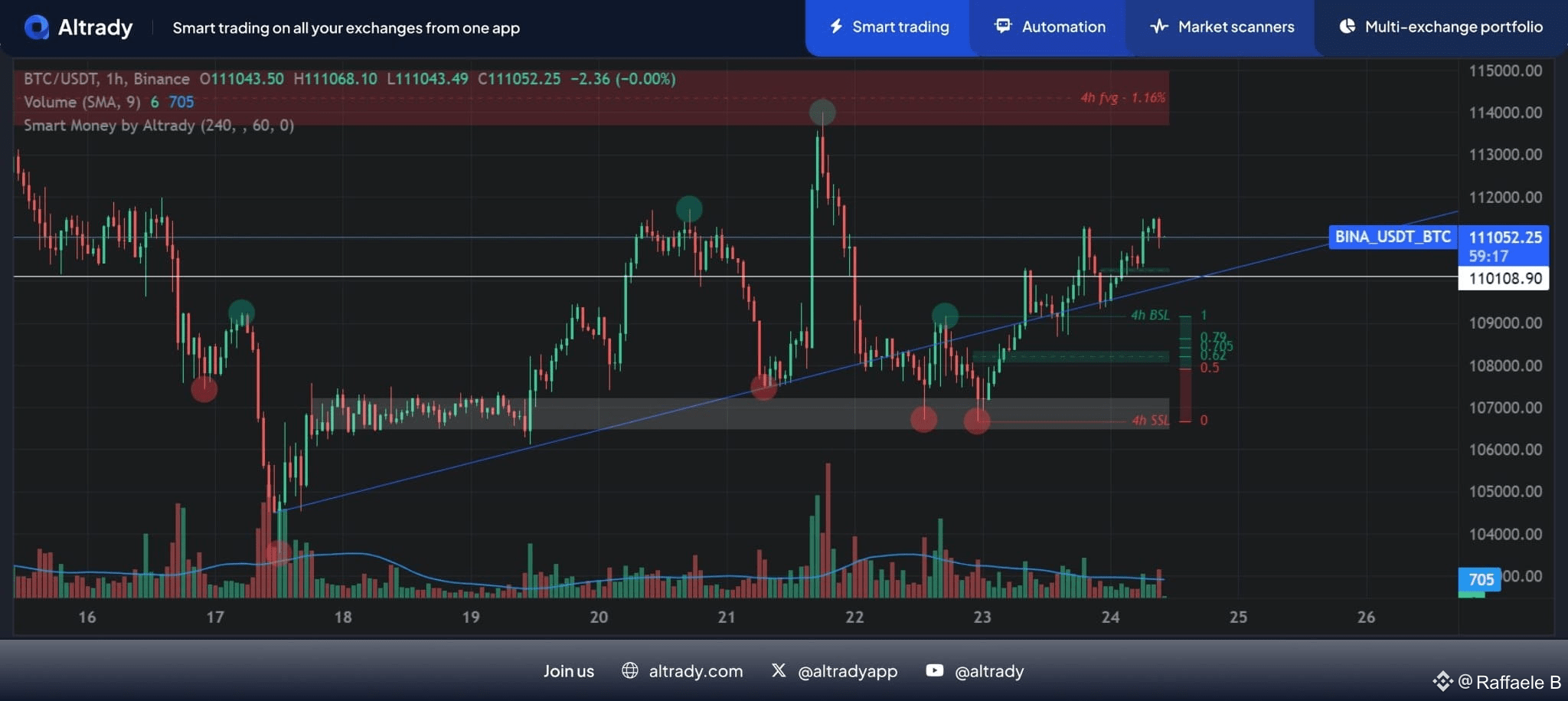The height and width of the screenshot is (701, 1568).
Task: Click the red swing-low marker on day 21
Action: [764, 387]
